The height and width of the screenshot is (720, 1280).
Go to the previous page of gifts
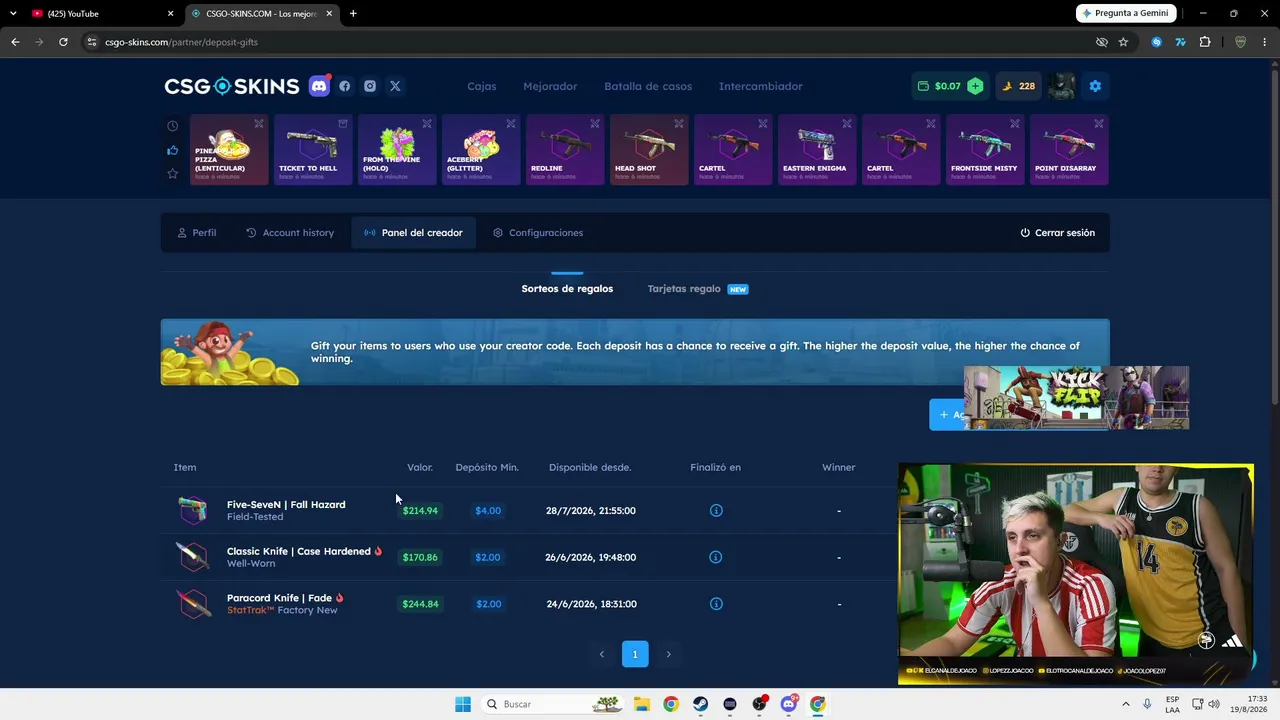click(x=601, y=654)
